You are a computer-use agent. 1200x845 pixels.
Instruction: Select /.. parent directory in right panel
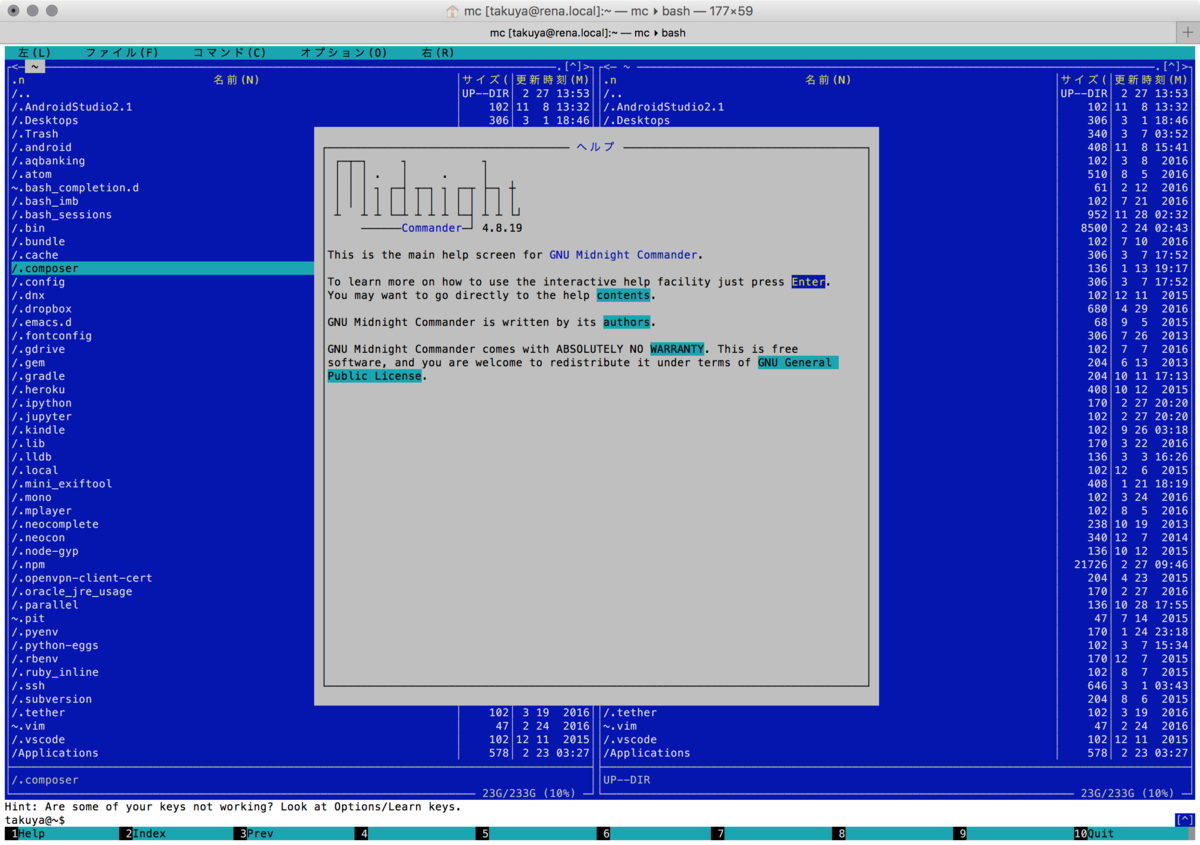tap(612, 94)
